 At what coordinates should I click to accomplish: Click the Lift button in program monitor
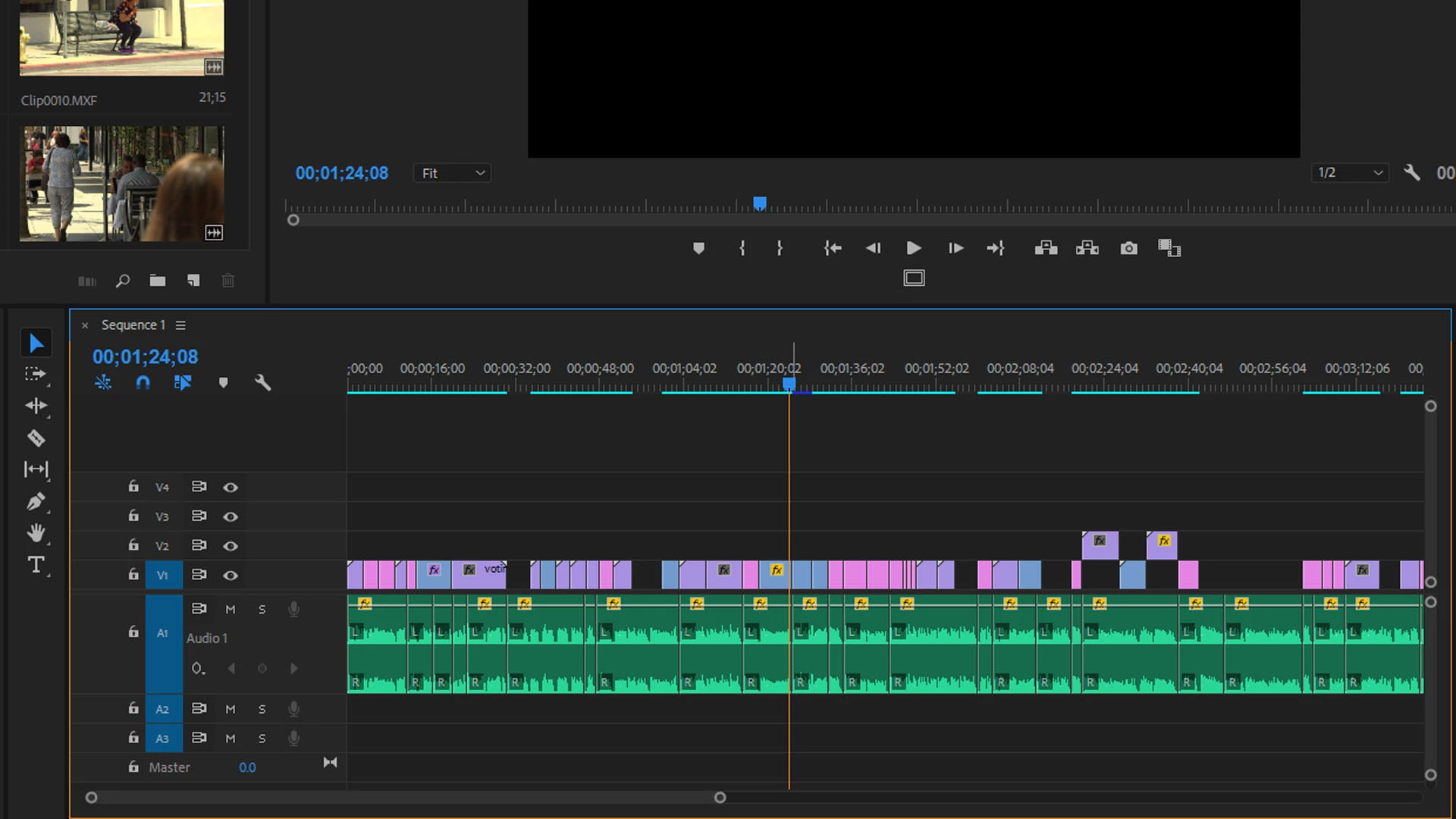(1046, 248)
